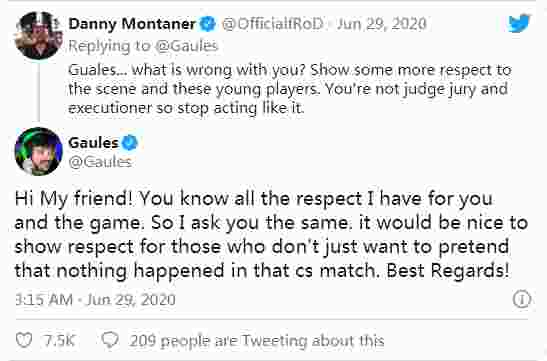Click the thread line connecting tweets

click(39, 91)
